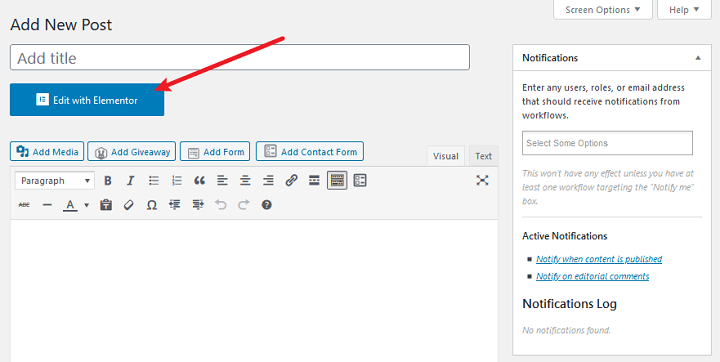
Task: Collapse the Notifications panel
Action: (698, 58)
